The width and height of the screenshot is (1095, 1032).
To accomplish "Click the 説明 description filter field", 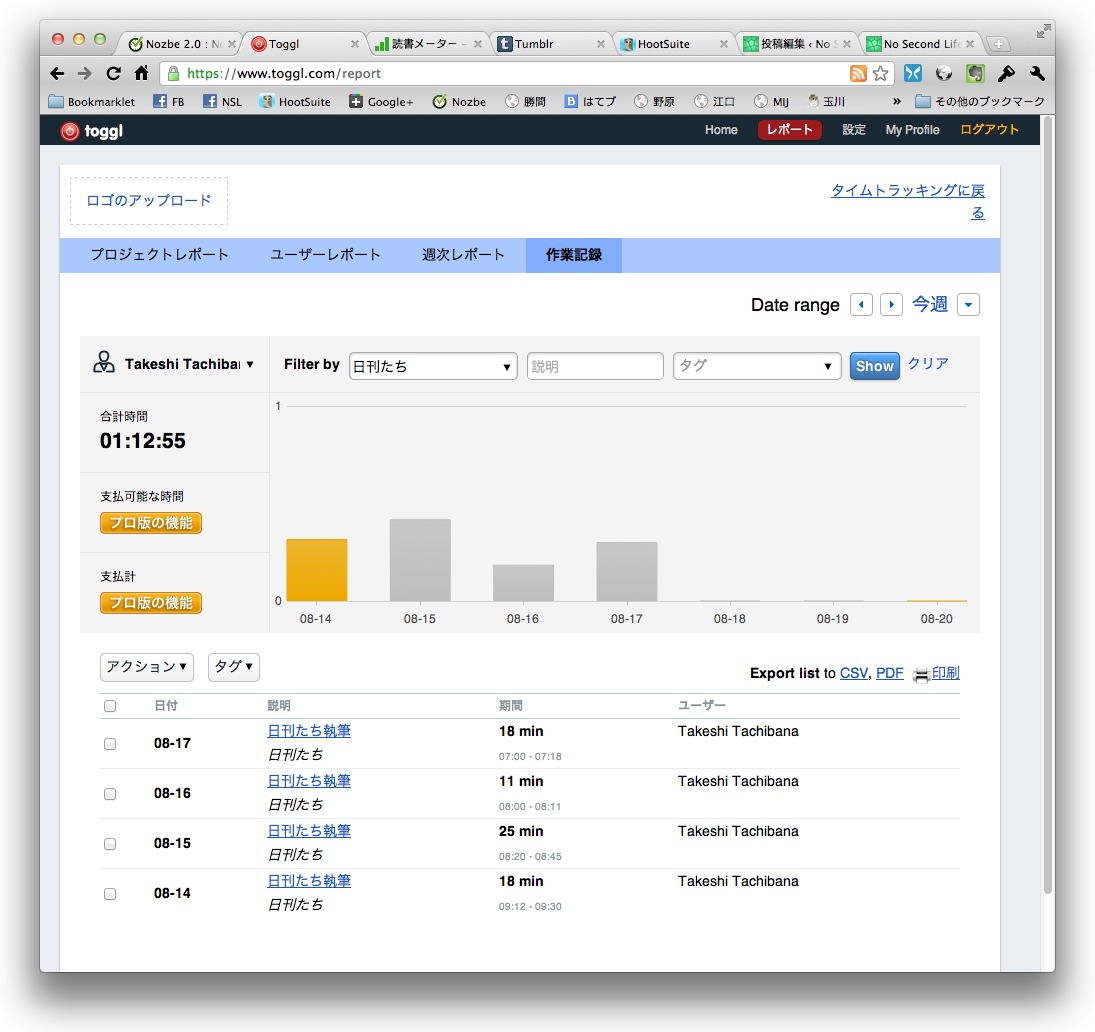I will point(595,367).
